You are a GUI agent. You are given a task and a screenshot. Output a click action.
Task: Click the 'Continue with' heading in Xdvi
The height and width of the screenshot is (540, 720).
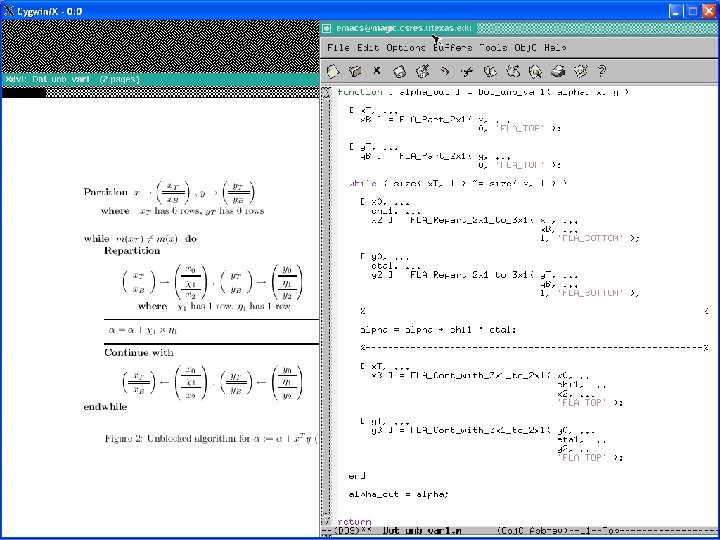pyautogui.click(x=139, y=353)
